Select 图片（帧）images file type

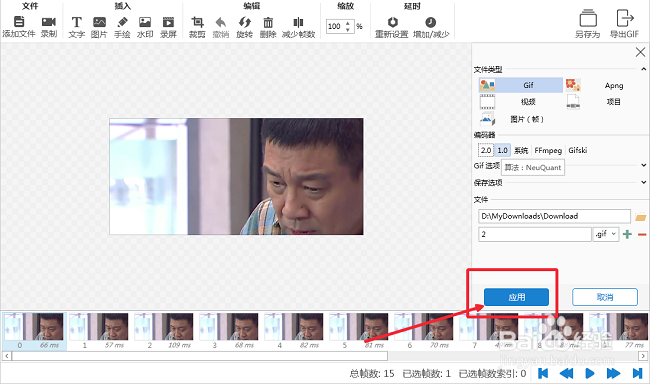coord(521,119)
